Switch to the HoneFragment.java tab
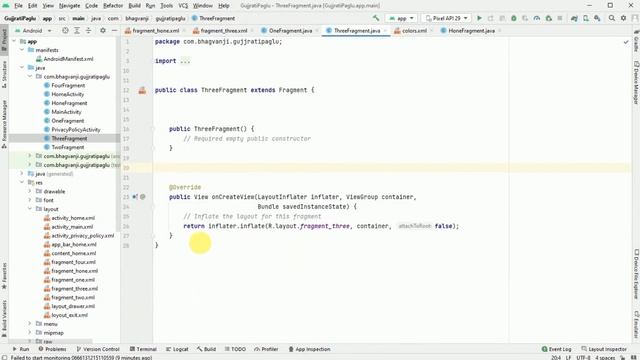The image size is (640, 360). [x=471, y=31]
